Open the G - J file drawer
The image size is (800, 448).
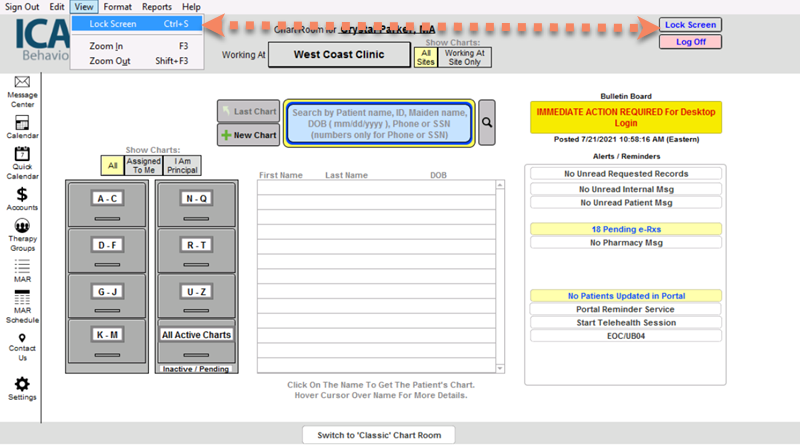(107, 296)
